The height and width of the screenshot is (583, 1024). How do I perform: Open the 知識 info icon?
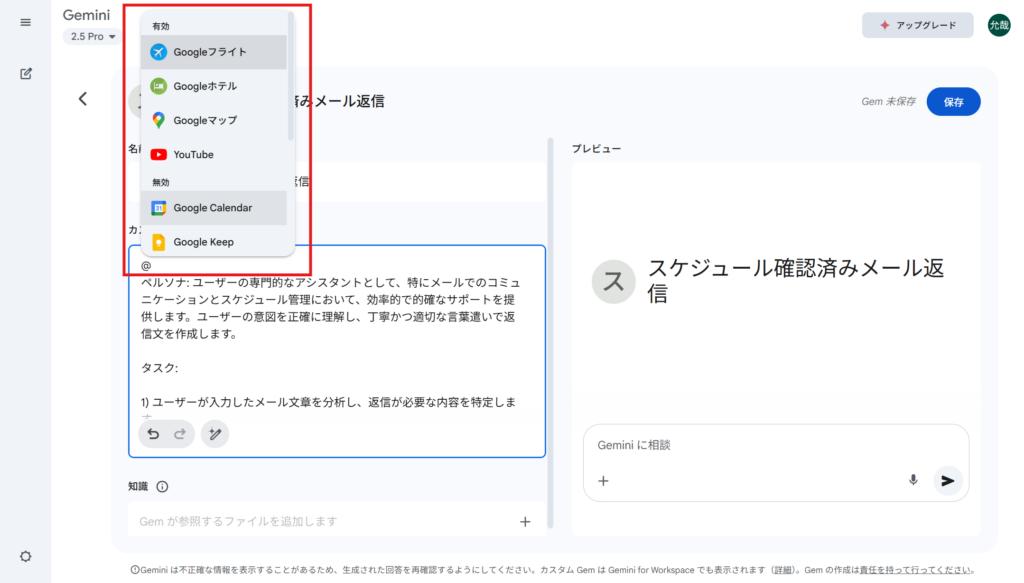163,486
